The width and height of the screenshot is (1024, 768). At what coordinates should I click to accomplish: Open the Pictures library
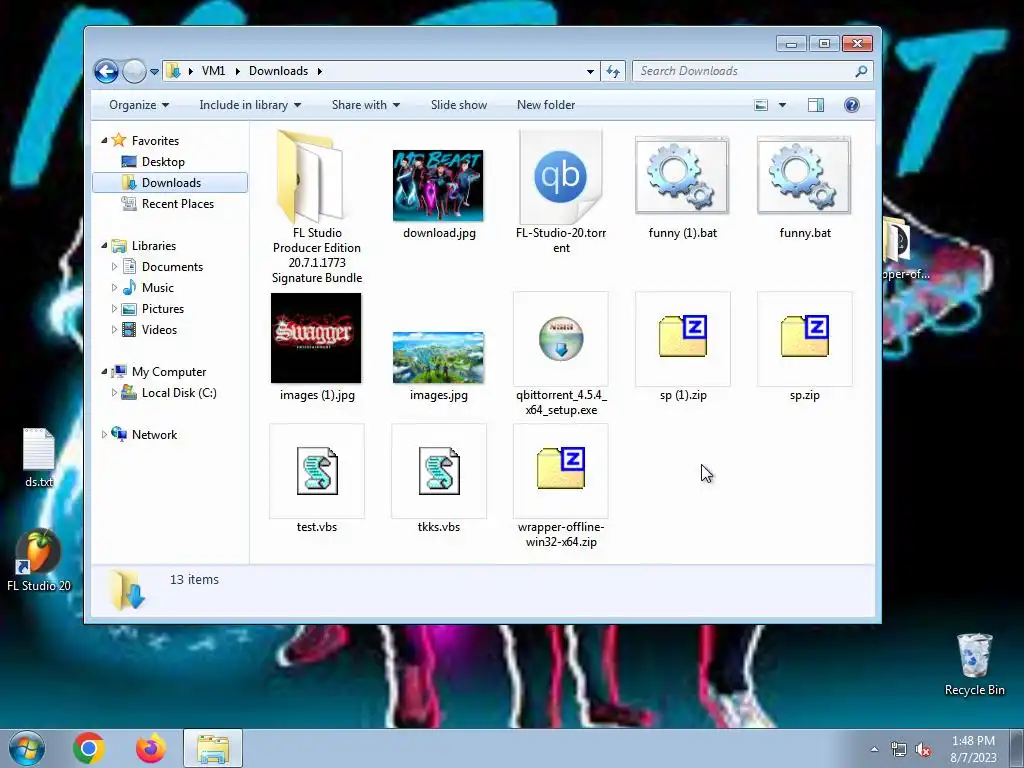(x=163, y=309)
